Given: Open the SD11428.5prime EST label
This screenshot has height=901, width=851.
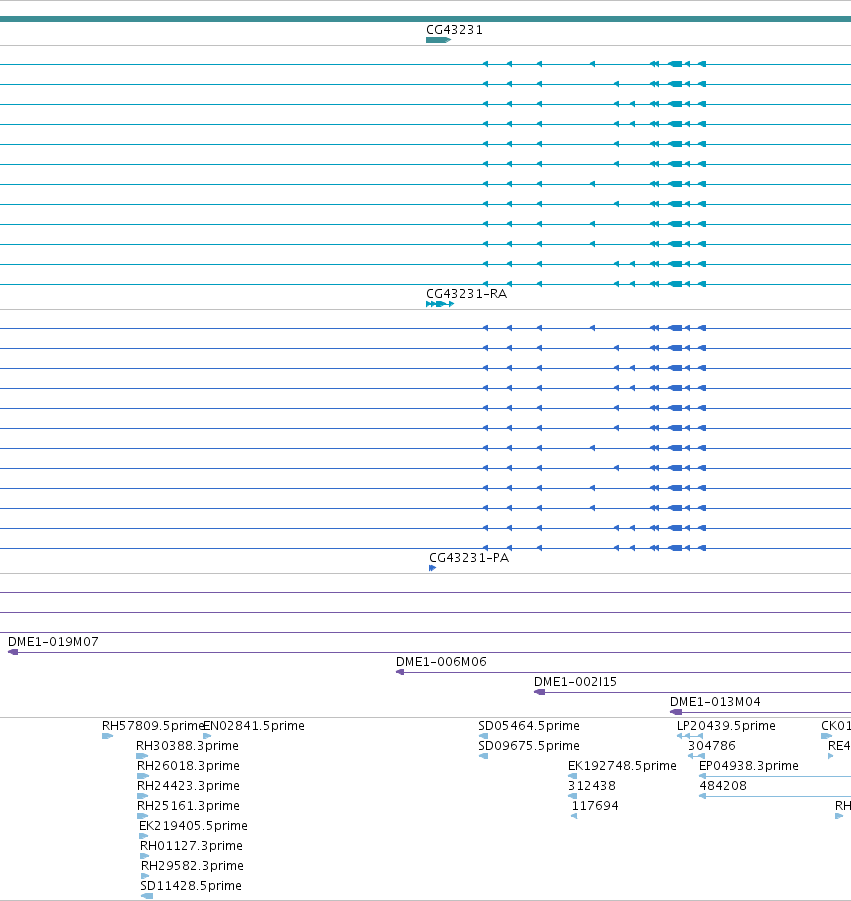Looking at the screenshot, I should coord(191,886).
